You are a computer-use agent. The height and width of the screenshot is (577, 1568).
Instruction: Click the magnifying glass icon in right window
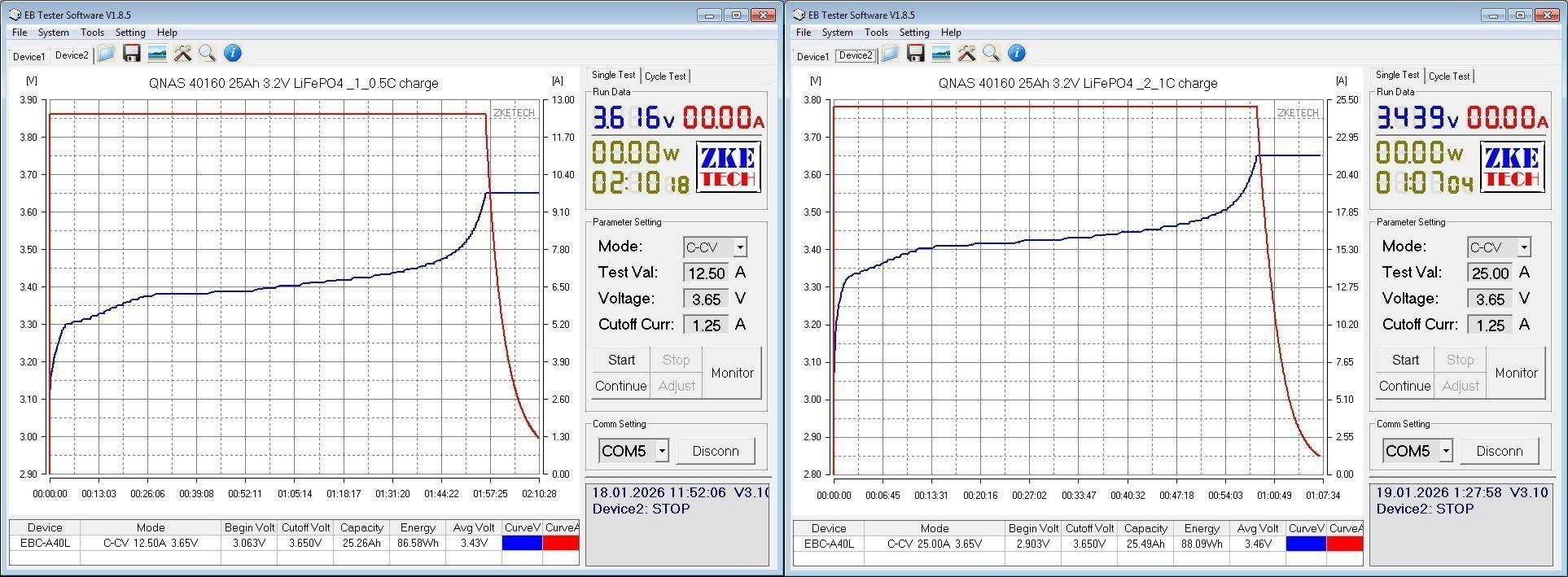[x=991, y=54]
